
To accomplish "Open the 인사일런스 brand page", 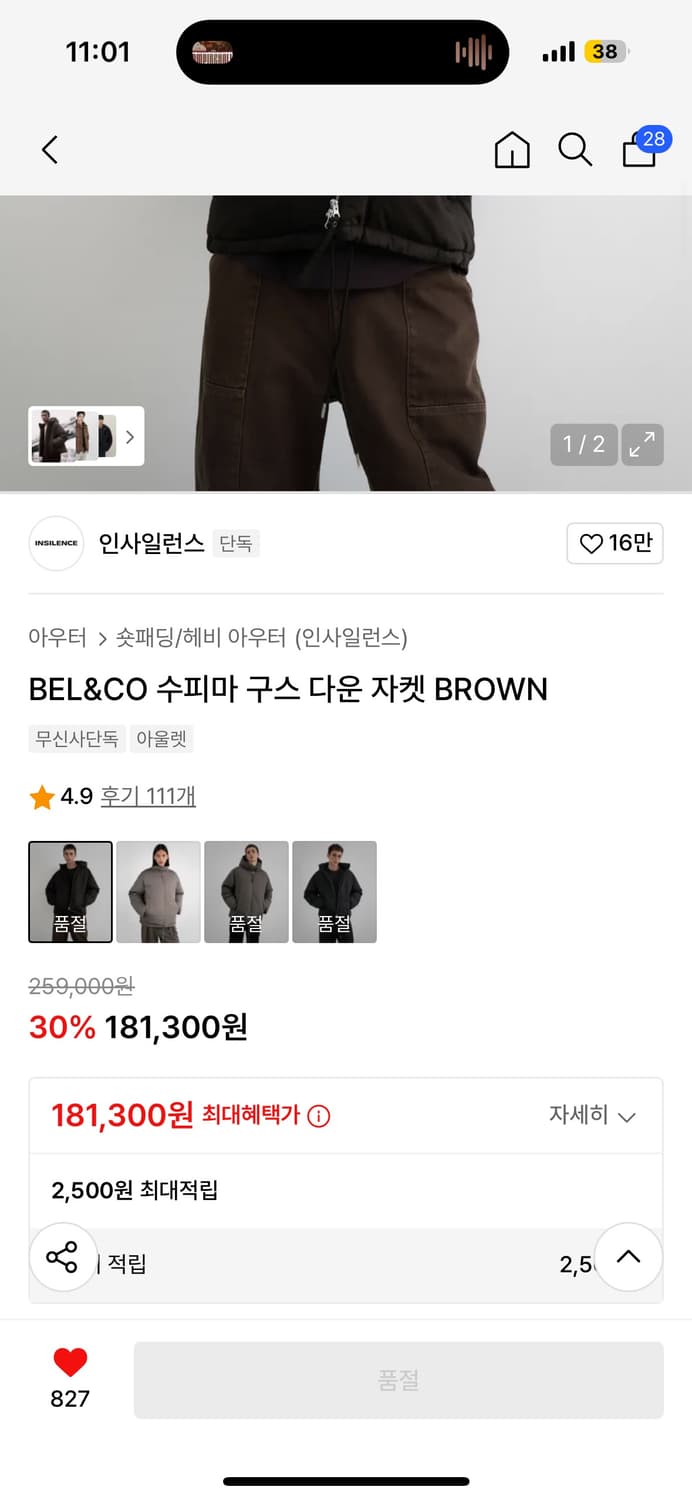I will [x=151, y=543].
